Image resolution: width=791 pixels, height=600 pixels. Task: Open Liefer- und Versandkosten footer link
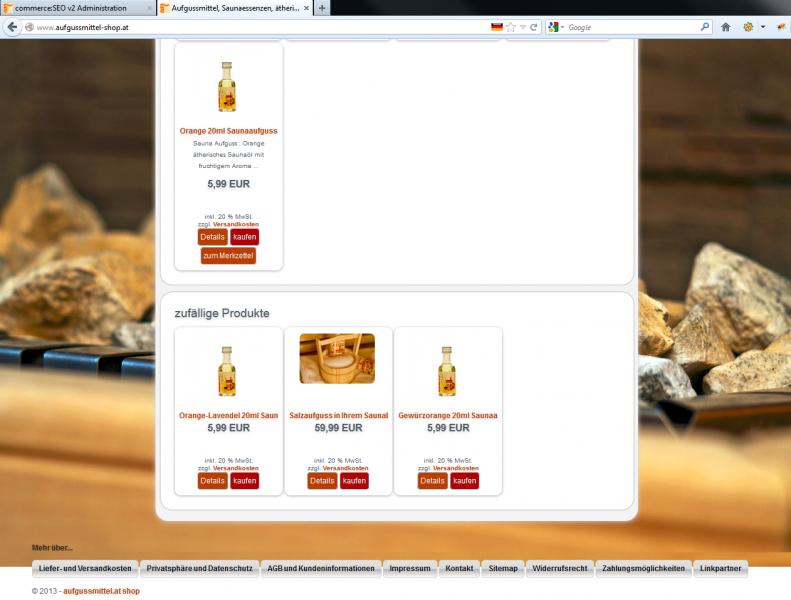pyautogui.click(x=85, y=568)
